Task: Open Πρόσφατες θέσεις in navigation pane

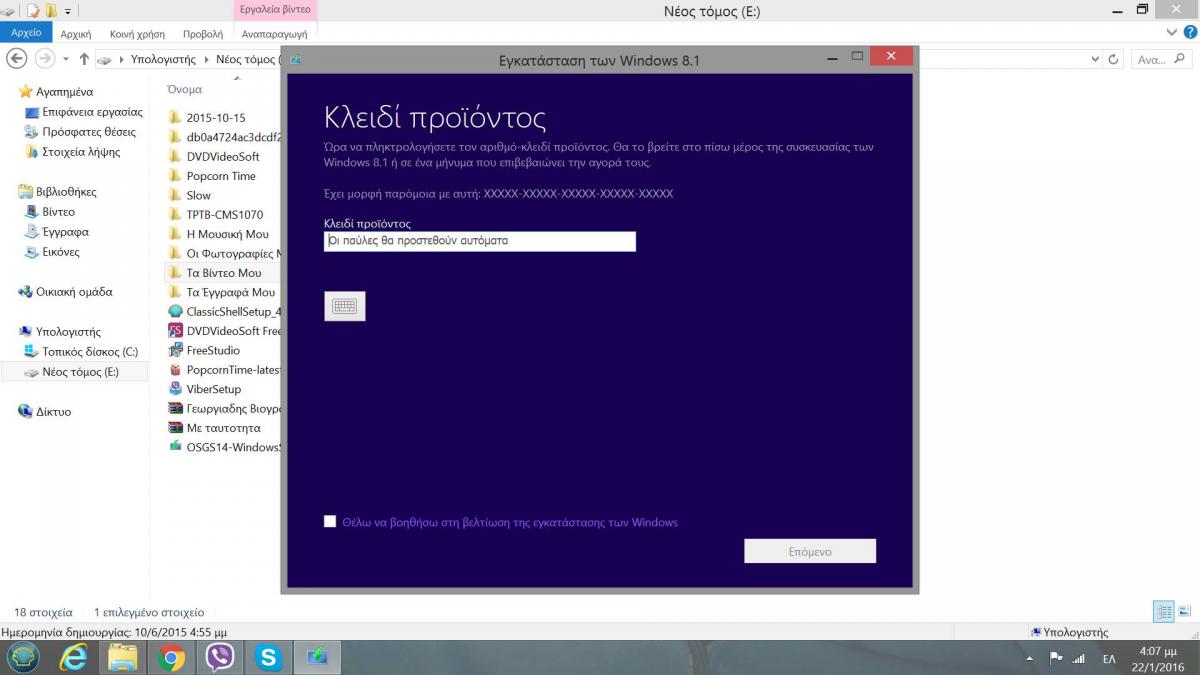Action: (x=88, y=131)
